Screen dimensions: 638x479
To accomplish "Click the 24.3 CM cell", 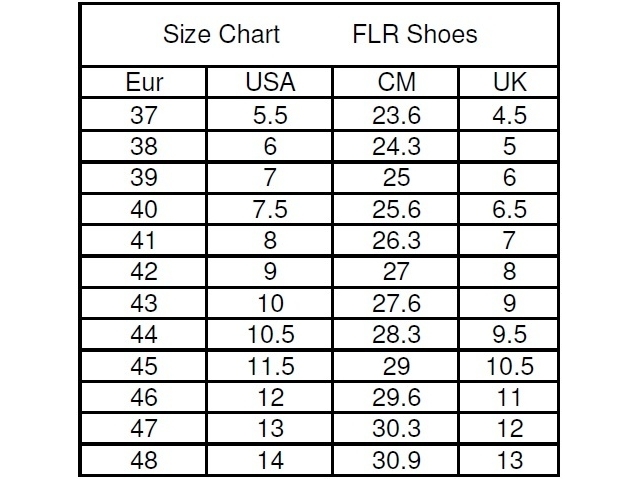I will pos(396,146).
